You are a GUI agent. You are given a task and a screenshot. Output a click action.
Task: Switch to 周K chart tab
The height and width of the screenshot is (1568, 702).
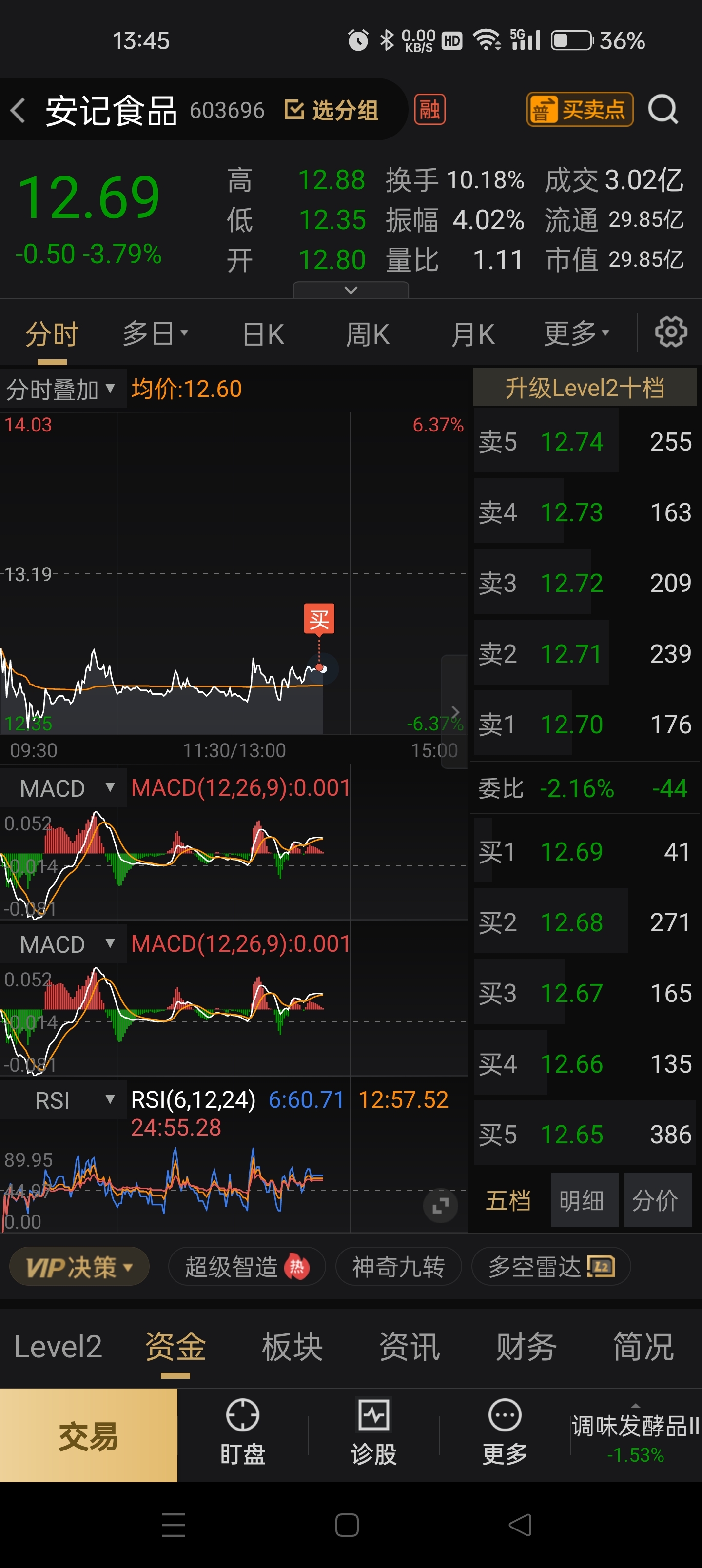pos(367,333)
